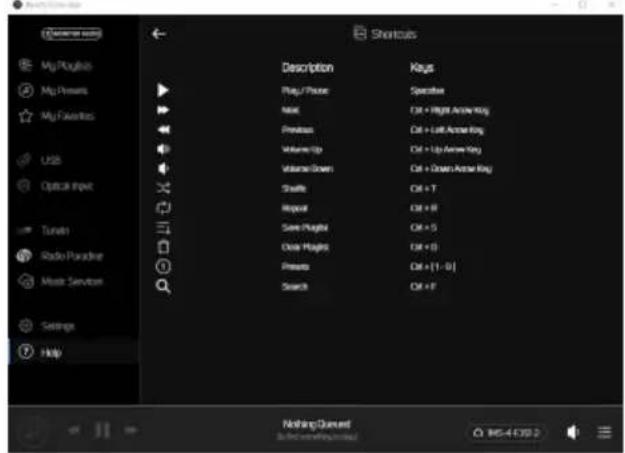
Task: Click the My Presets circle icon
Action: 26,91
